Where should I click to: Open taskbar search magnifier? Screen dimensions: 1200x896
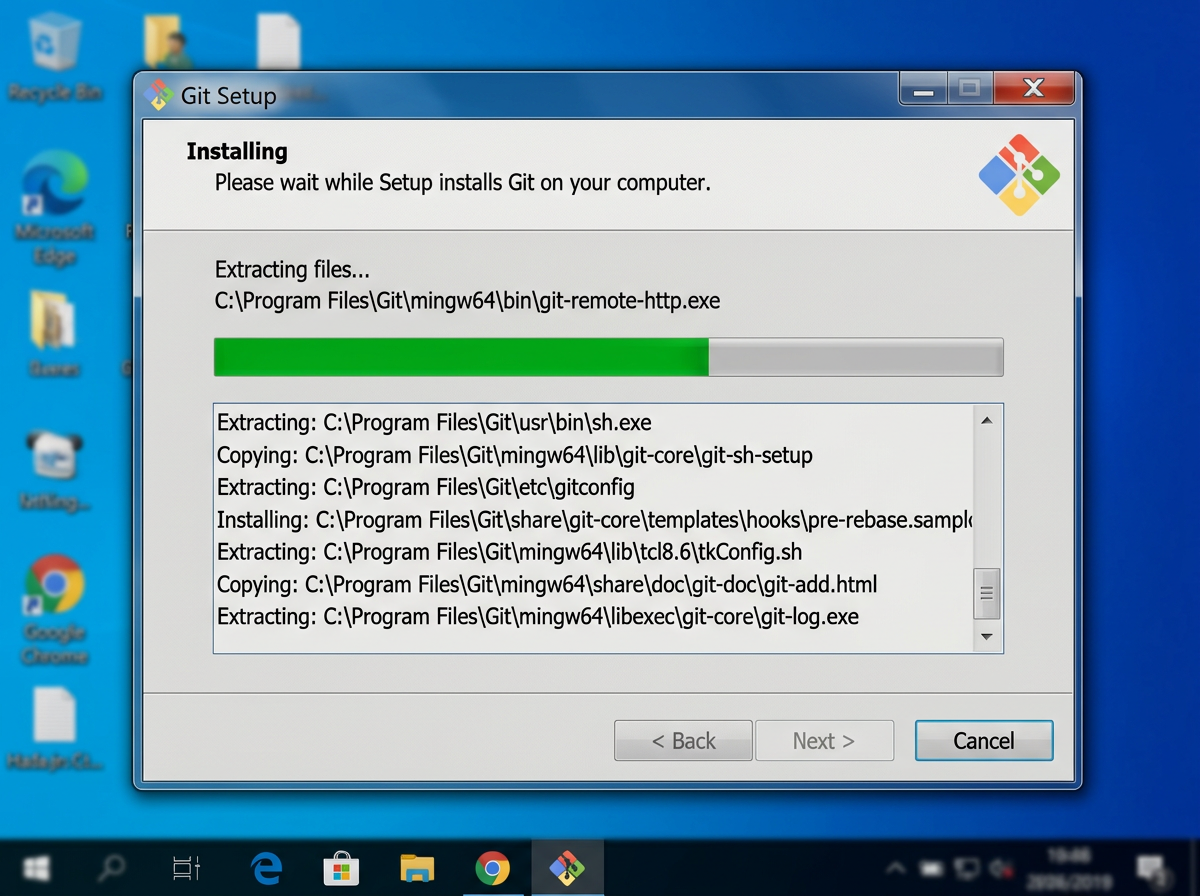[x=111, y=868]
